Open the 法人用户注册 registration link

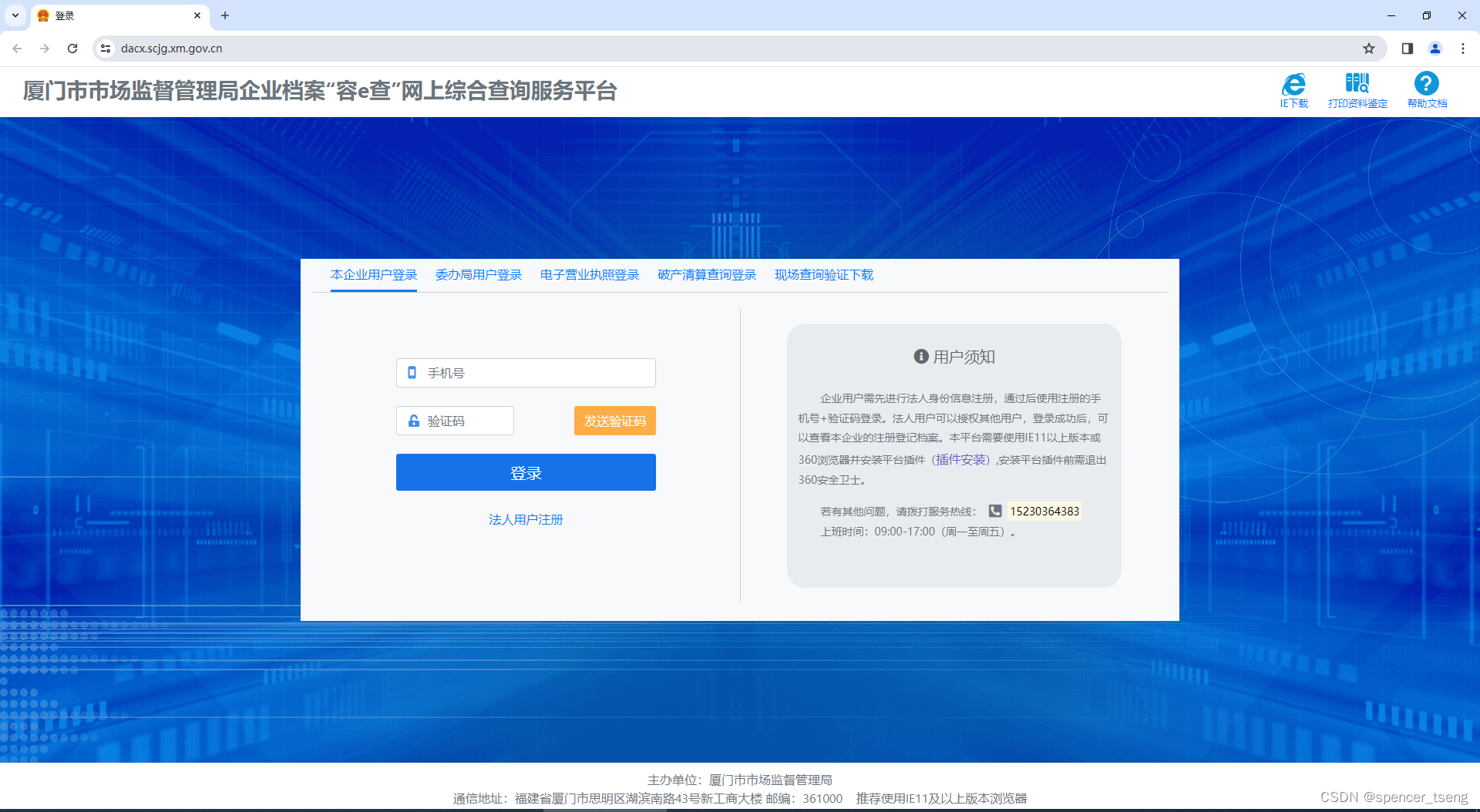(525, 519)
